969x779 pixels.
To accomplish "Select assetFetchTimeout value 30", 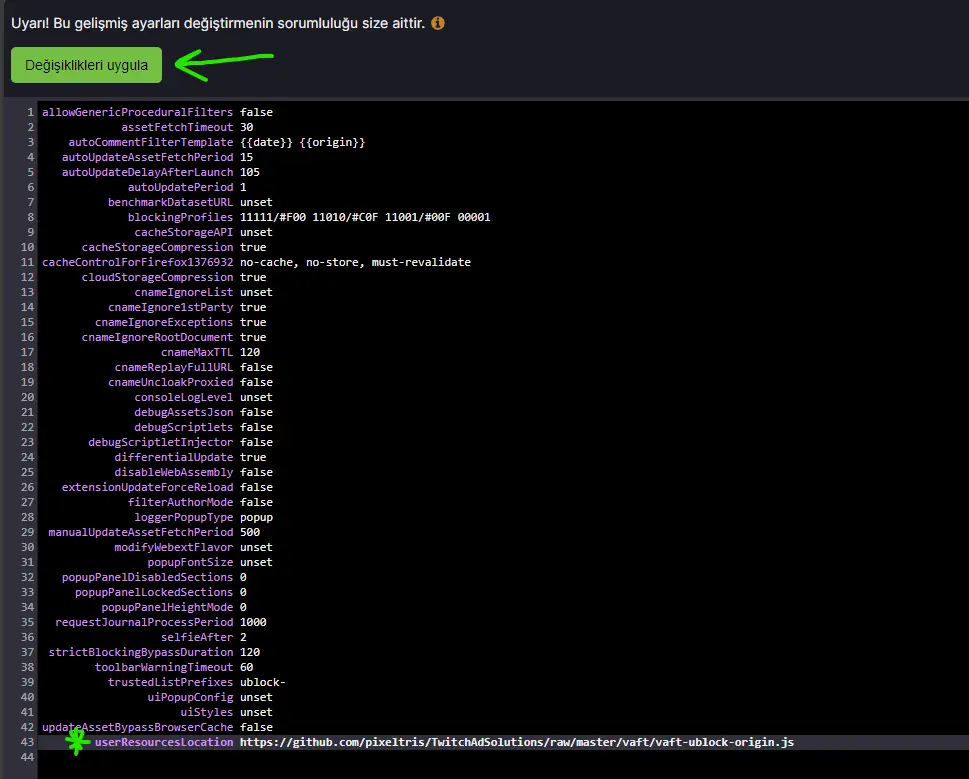I will pos(247,127).
